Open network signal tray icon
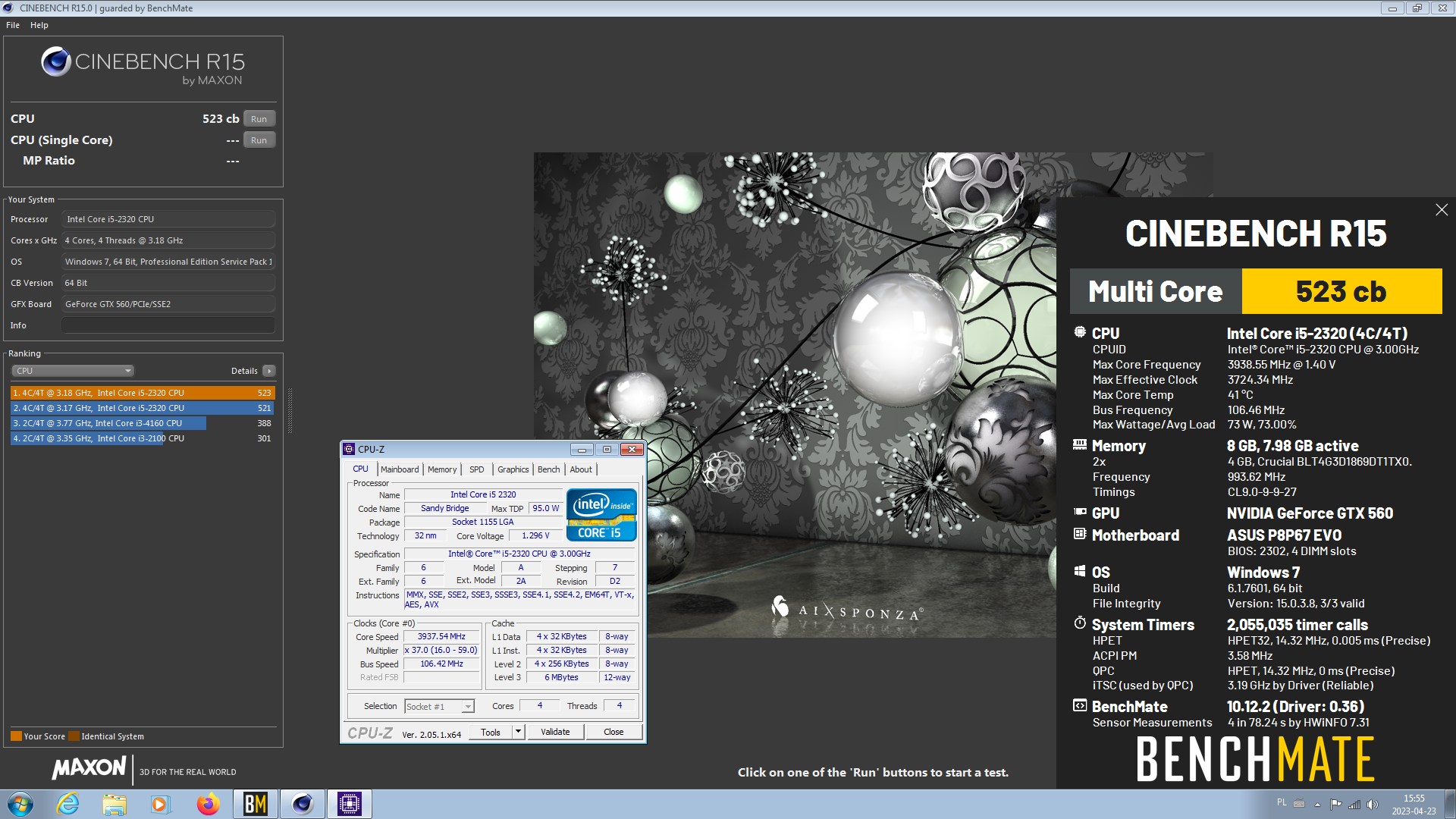1456x819 pixels. [1354, 804]
